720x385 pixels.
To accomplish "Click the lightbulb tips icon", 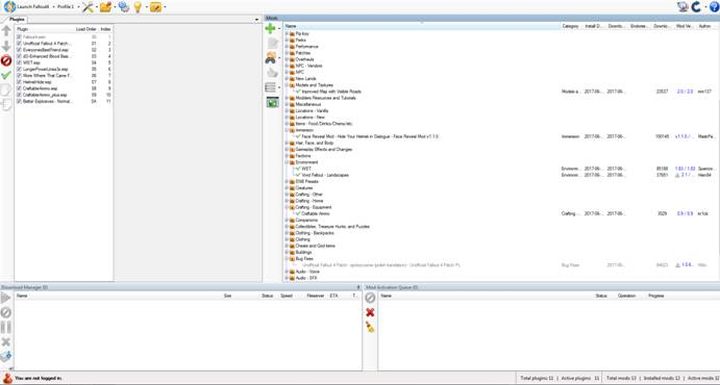I will click(x=137, y=7).
